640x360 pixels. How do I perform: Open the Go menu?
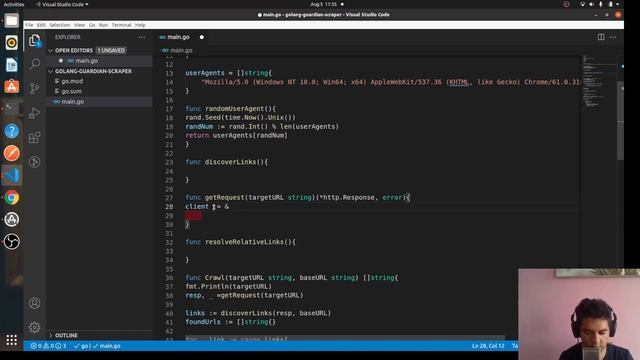(92, 25)
